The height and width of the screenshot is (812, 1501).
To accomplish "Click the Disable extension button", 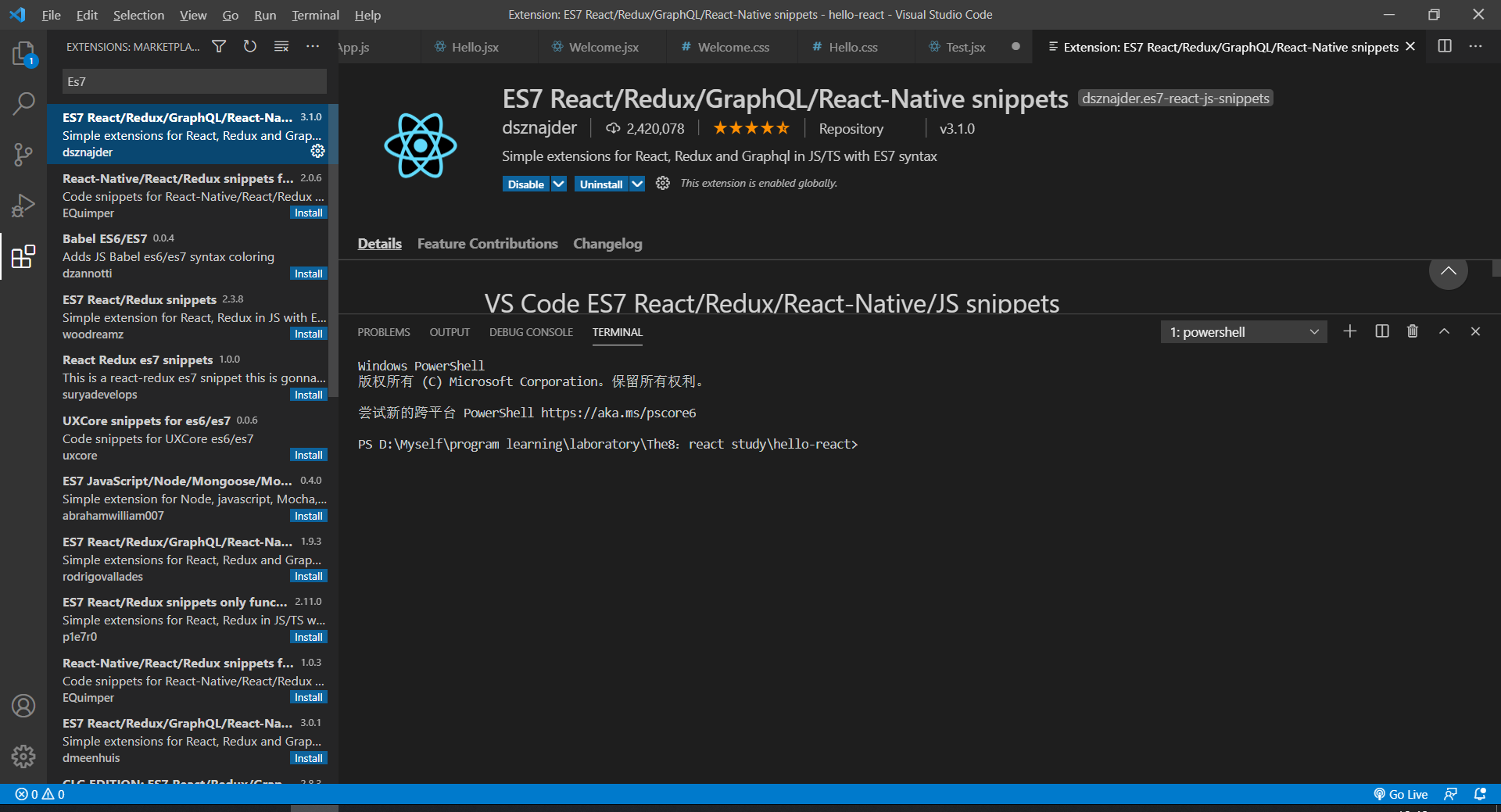I will [x=525, y=184].
